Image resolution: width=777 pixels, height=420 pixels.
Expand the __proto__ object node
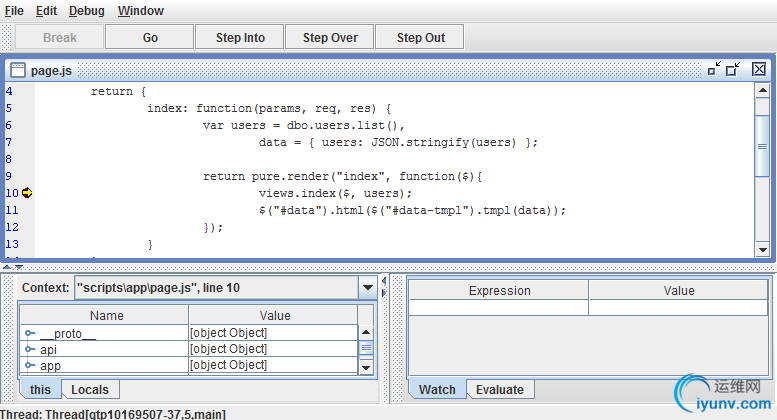tap(30, 333)
